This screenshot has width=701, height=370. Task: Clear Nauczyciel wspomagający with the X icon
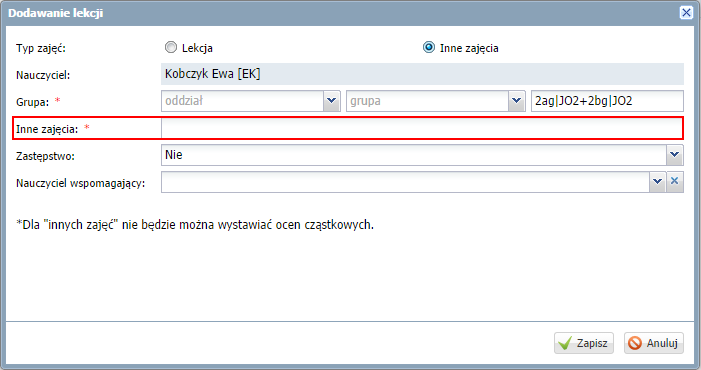pos(675,182)
